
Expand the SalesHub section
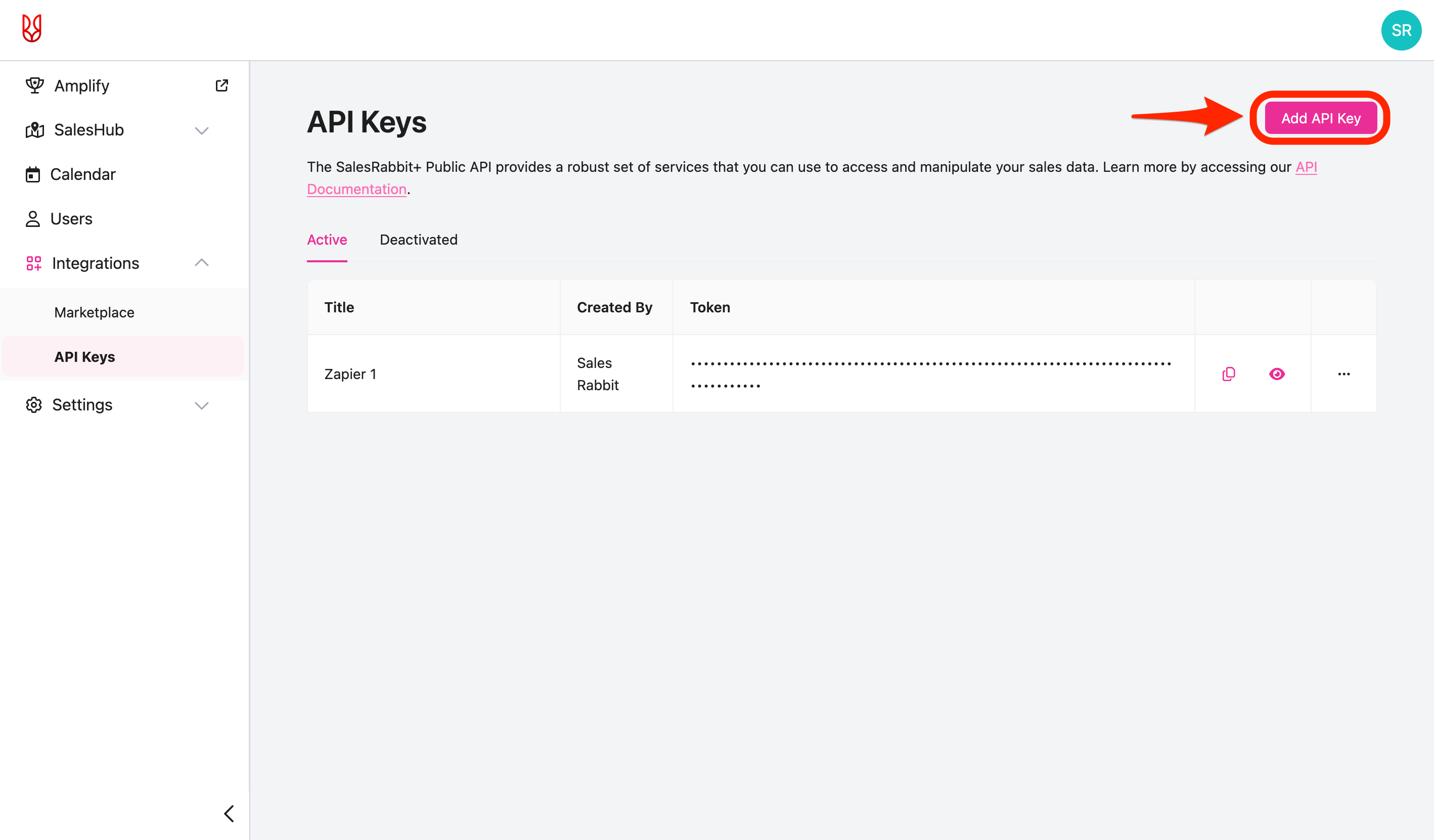[201, 130]
